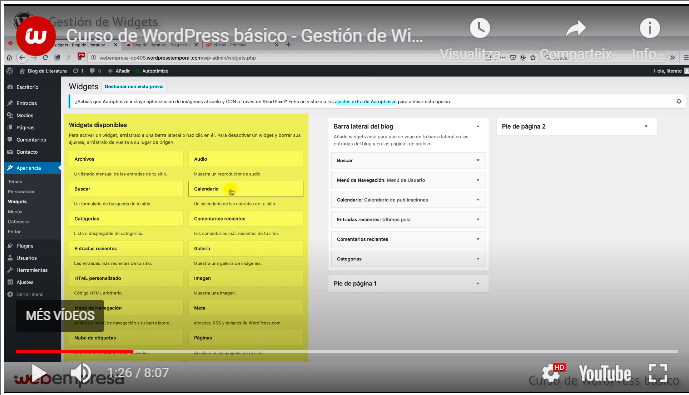Open YouTube player settings gear
689x395 pixels.
[550, 374]
